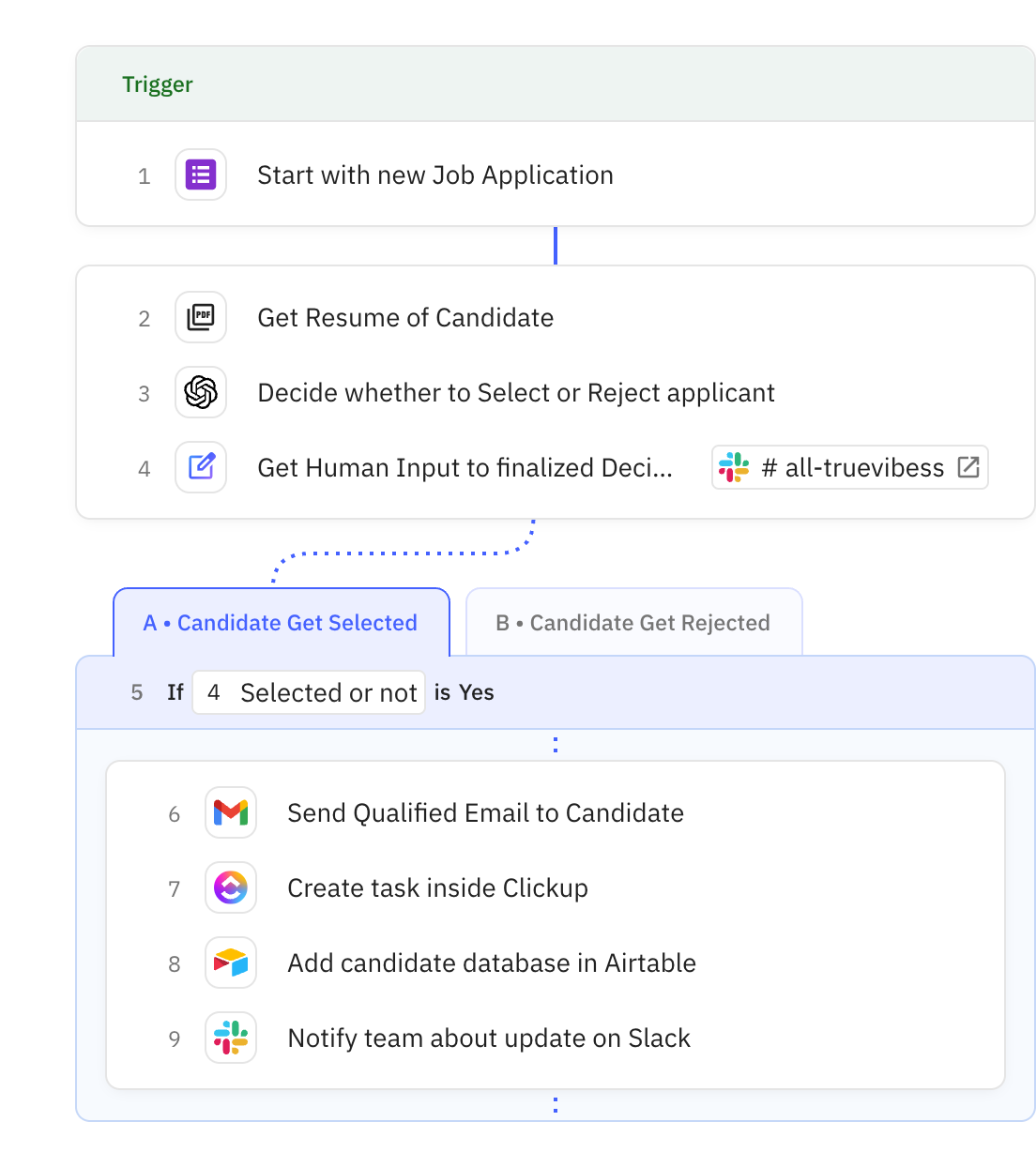Click the OpenAI icon on step 3
Viewport: 1036px width, 1167px height.
(x=200, y=392)
